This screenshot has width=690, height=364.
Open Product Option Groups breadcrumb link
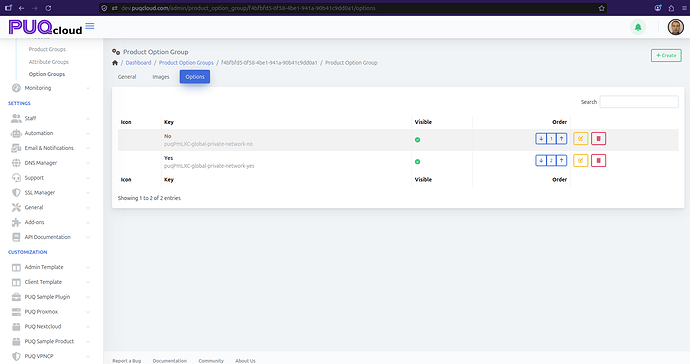pyautogui.click(x=186, y=63)
